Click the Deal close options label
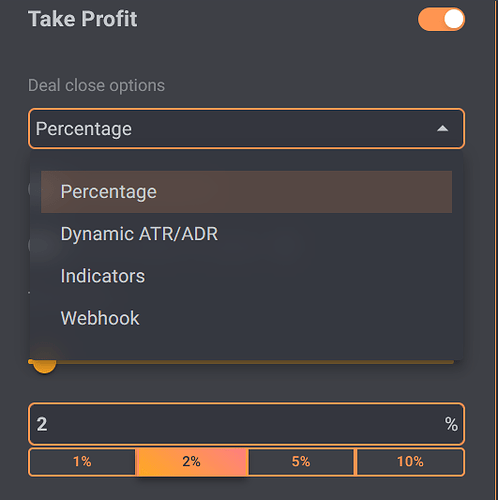Image resolution: width=498 pixels, height=500 pixels. click(96, 86)
